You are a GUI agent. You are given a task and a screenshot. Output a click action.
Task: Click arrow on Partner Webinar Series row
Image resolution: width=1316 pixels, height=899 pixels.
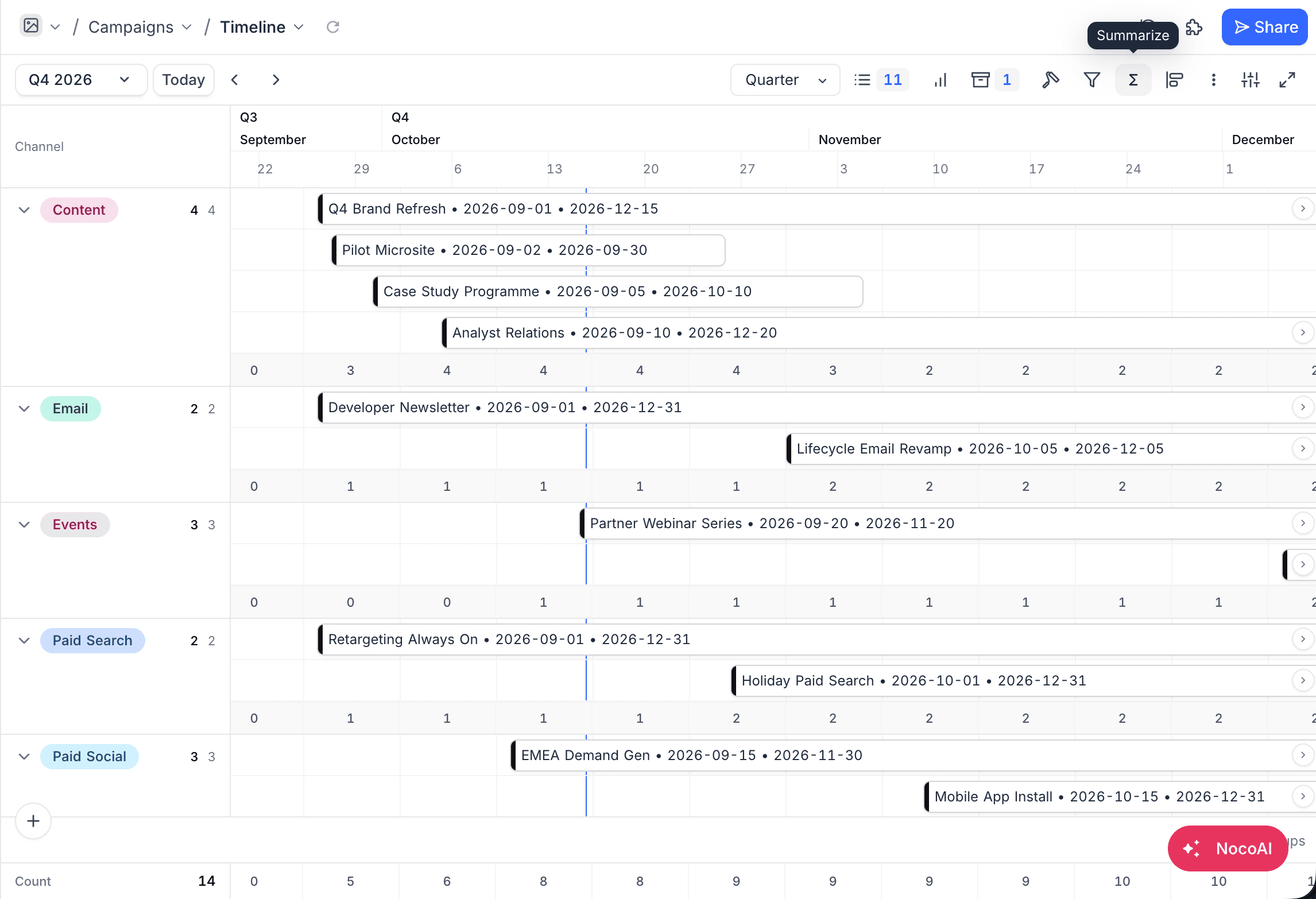tap(1303, 523)
